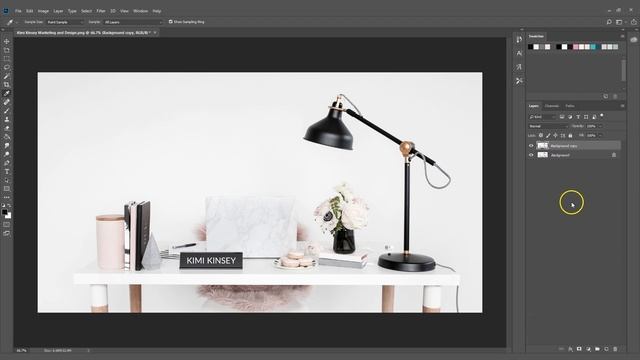Image resolution: width=640 pixels, height=360 pixels.
Task: Open the workspace switcher dropdown
Action: pyautogui.click(x=620, y=22)
